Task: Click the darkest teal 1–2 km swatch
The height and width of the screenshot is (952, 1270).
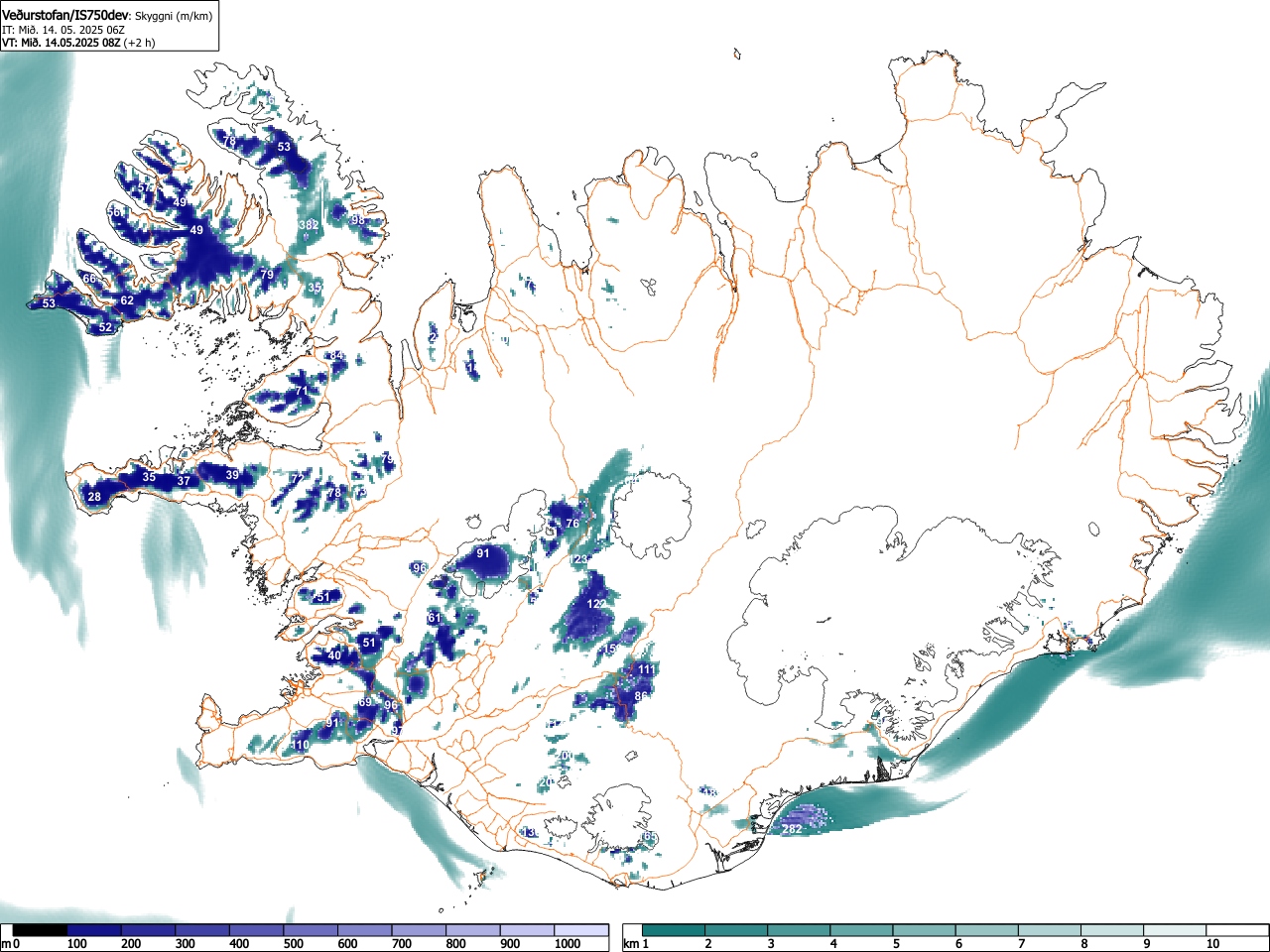Action: 675,930
